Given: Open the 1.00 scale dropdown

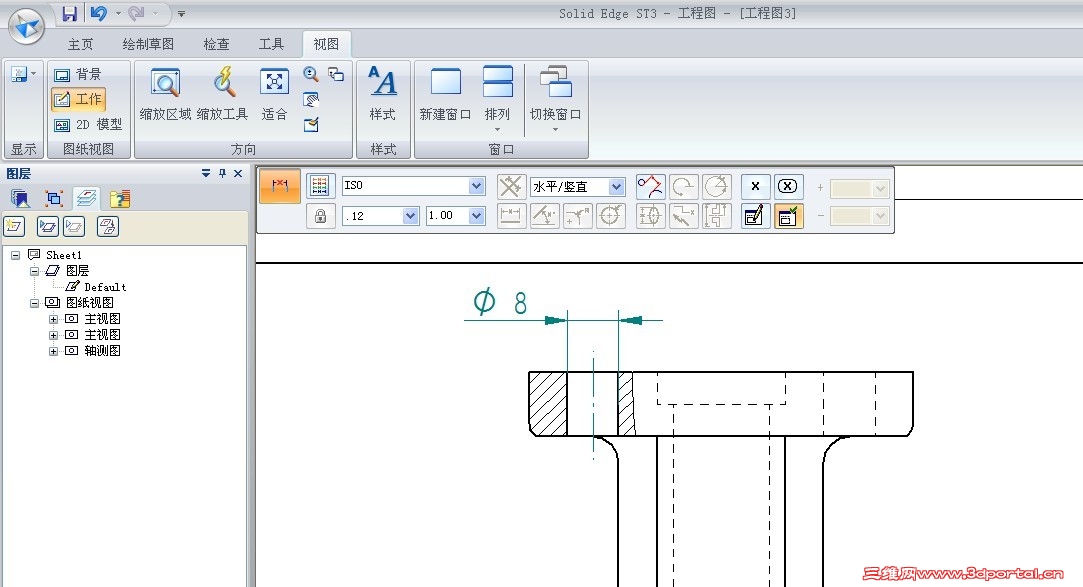Looking at the screenshot, I should (476, 215).
